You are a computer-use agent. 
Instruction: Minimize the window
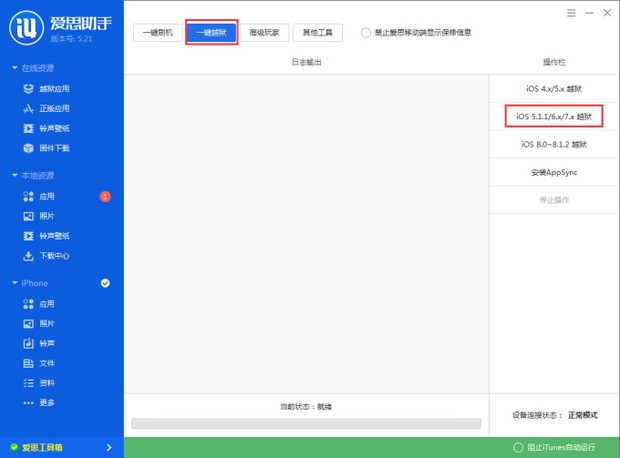[x=589, y=13]
